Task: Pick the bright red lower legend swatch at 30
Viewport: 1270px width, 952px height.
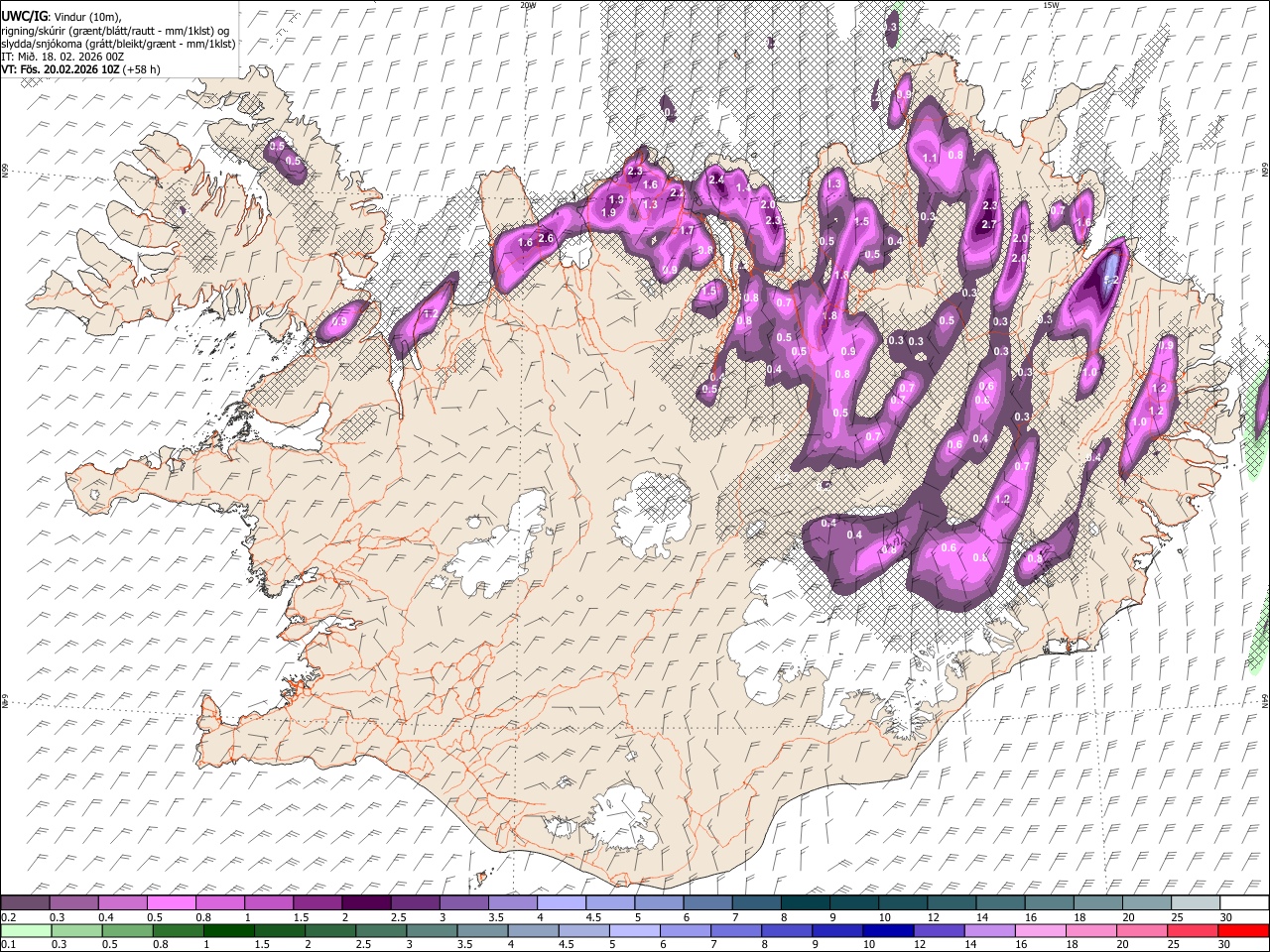Action: point(1244,930)
